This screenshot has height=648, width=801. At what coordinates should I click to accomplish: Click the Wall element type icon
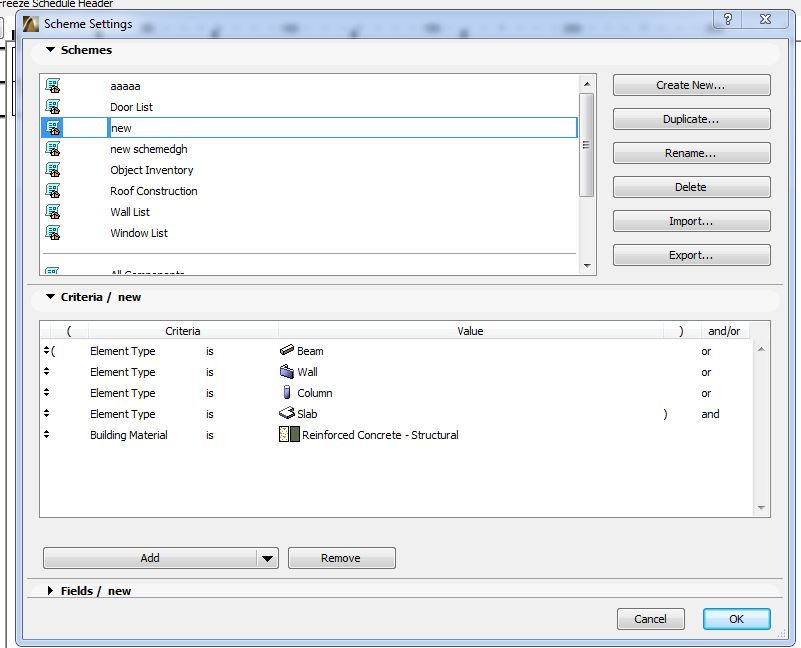287,371
